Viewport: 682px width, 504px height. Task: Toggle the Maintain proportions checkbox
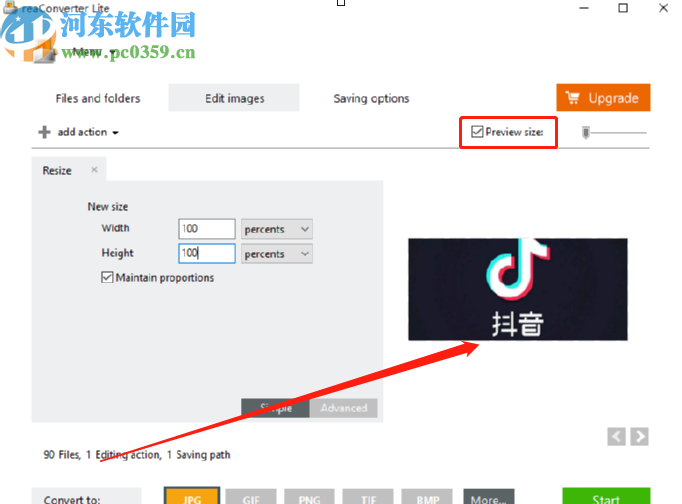click(x=107, y=277)
